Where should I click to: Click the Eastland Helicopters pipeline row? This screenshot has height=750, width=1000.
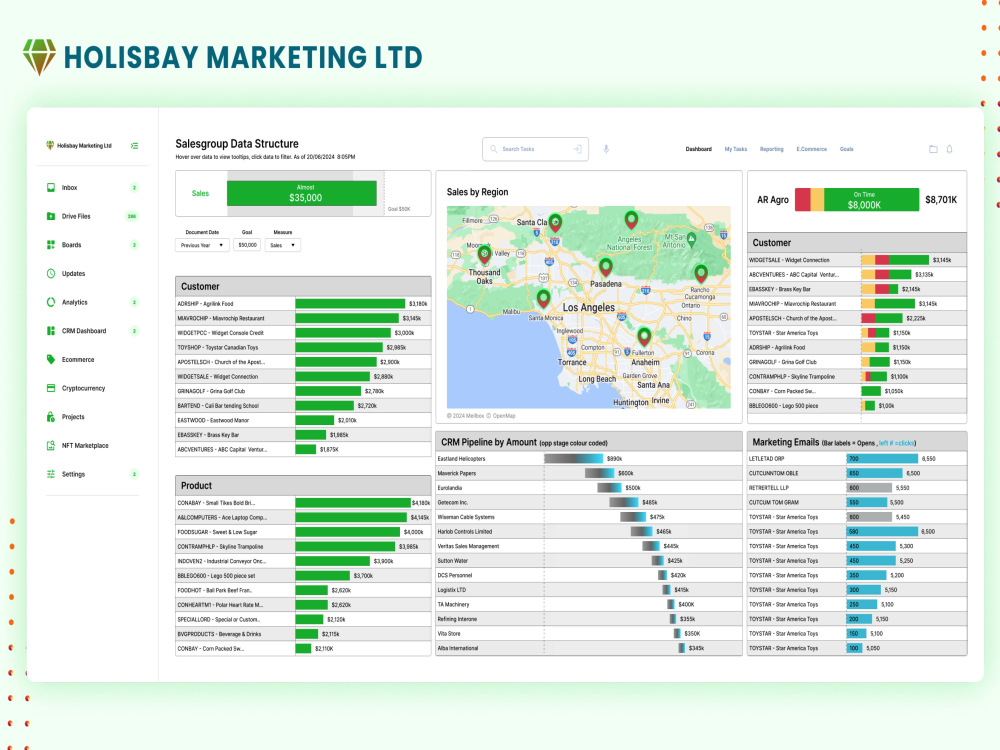click(x=589, y=459)
